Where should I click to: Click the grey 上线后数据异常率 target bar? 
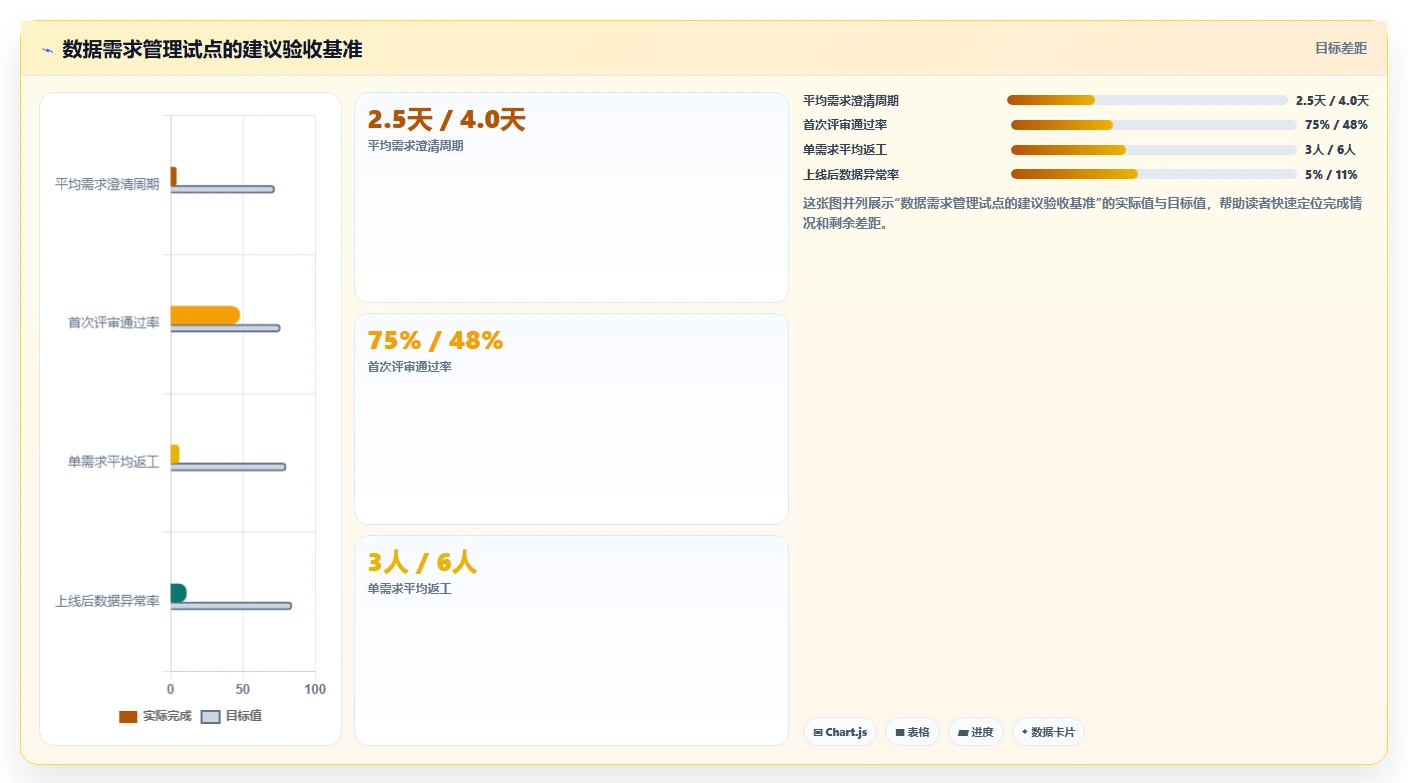click(231, 606)
